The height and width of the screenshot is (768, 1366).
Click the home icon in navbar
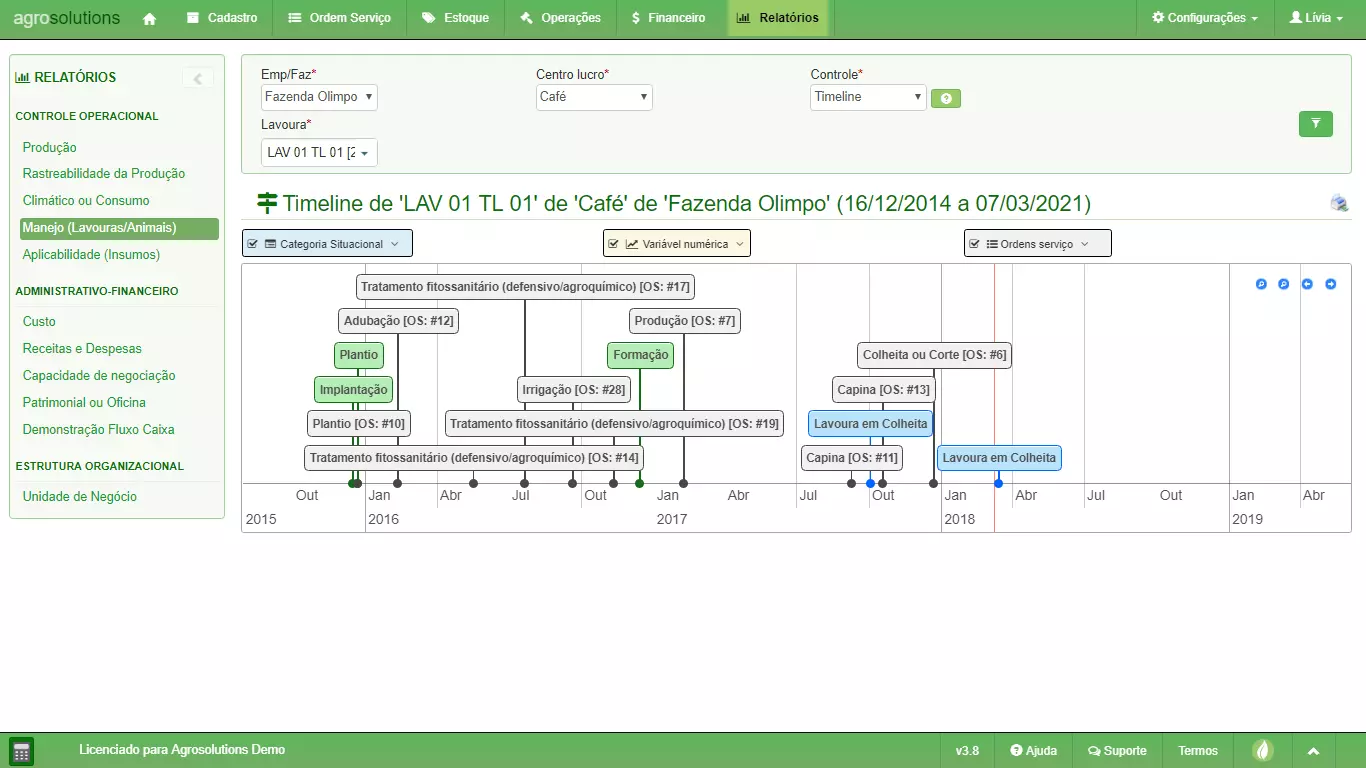(x=150, y=18)
